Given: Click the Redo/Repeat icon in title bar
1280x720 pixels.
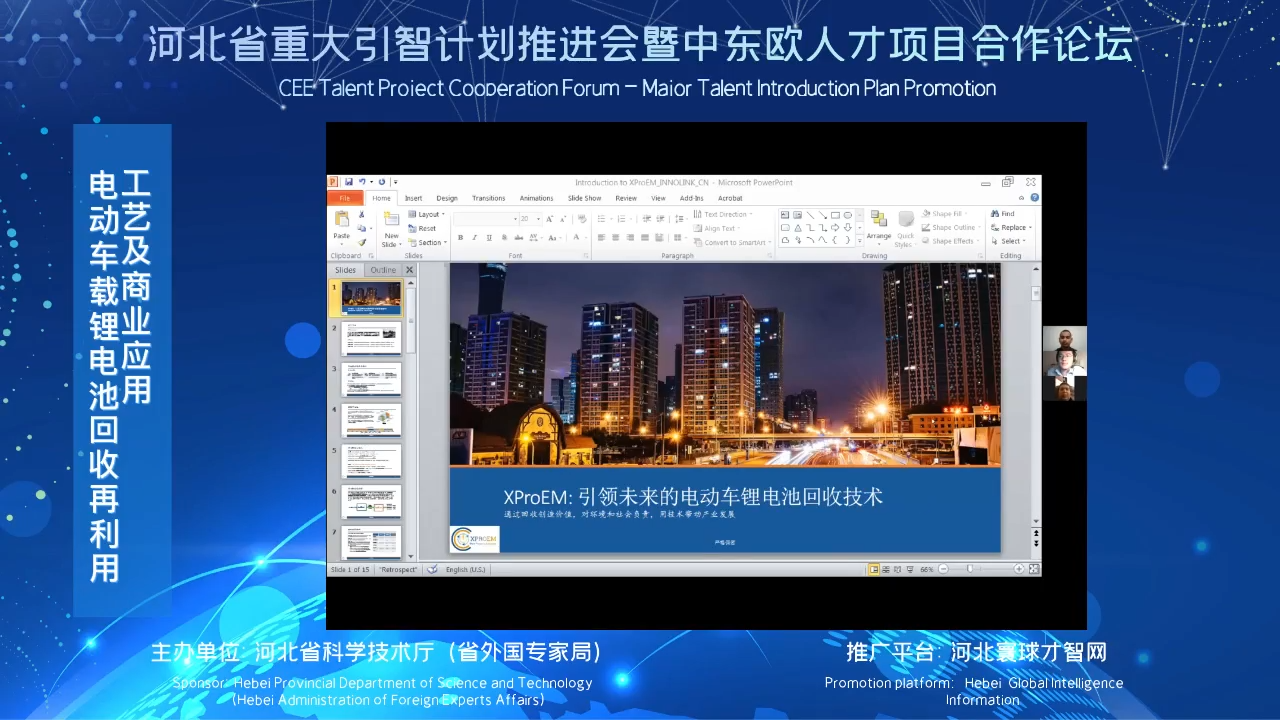Looking at the screenshot, I should (382, 182).
